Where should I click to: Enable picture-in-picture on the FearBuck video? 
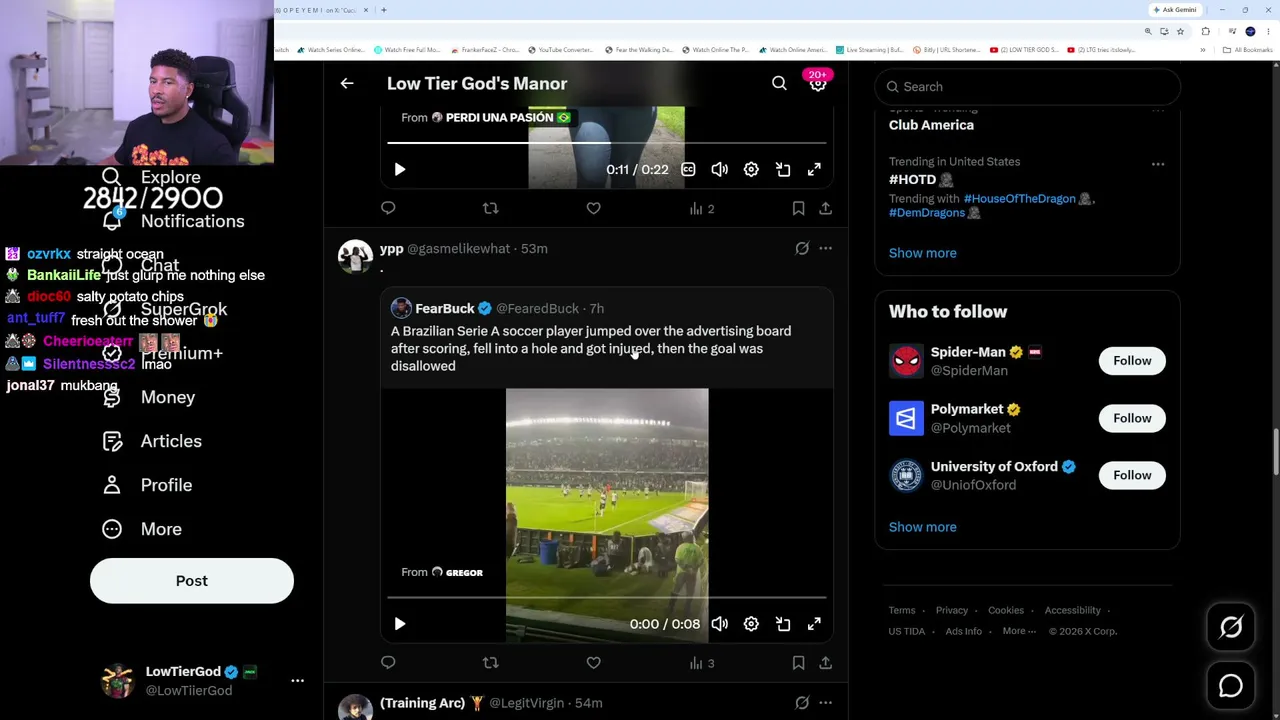pos(783,624)
